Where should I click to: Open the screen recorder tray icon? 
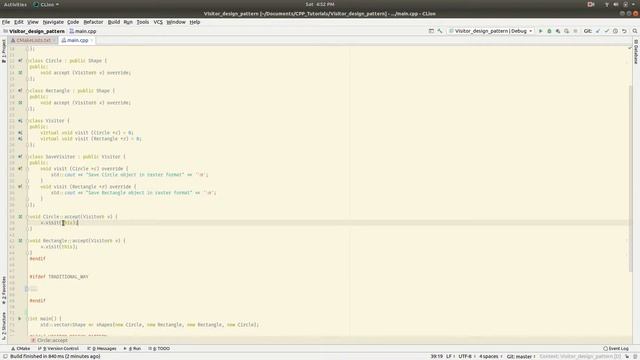pyautogui.click(x=591, y=4)
